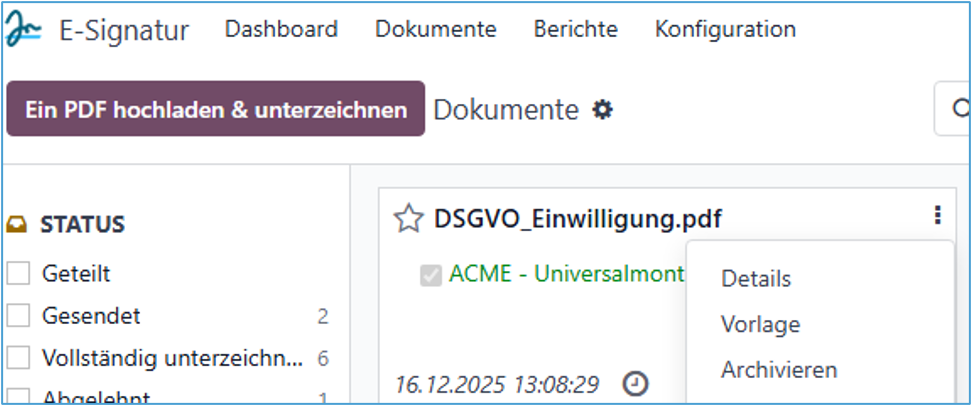Select Details from the context menu
Image resolution: width=973 pixels, height=406 pixels.
[756, 279]
